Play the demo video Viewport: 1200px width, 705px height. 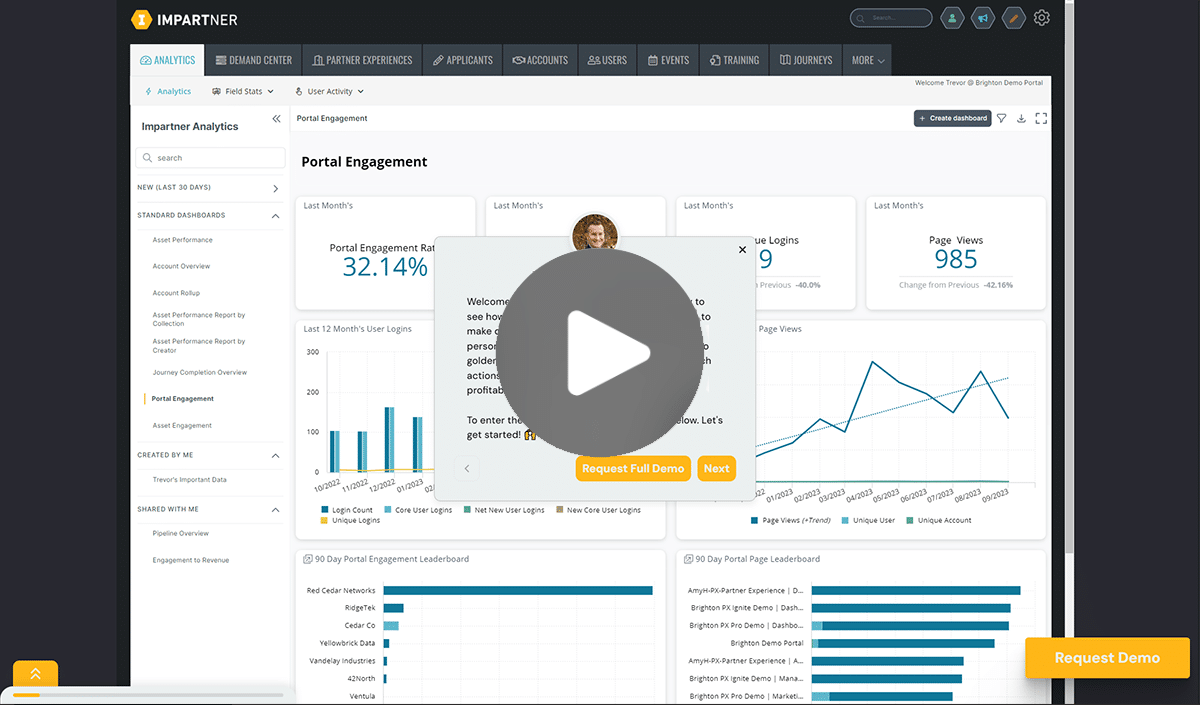click(599, 352)
